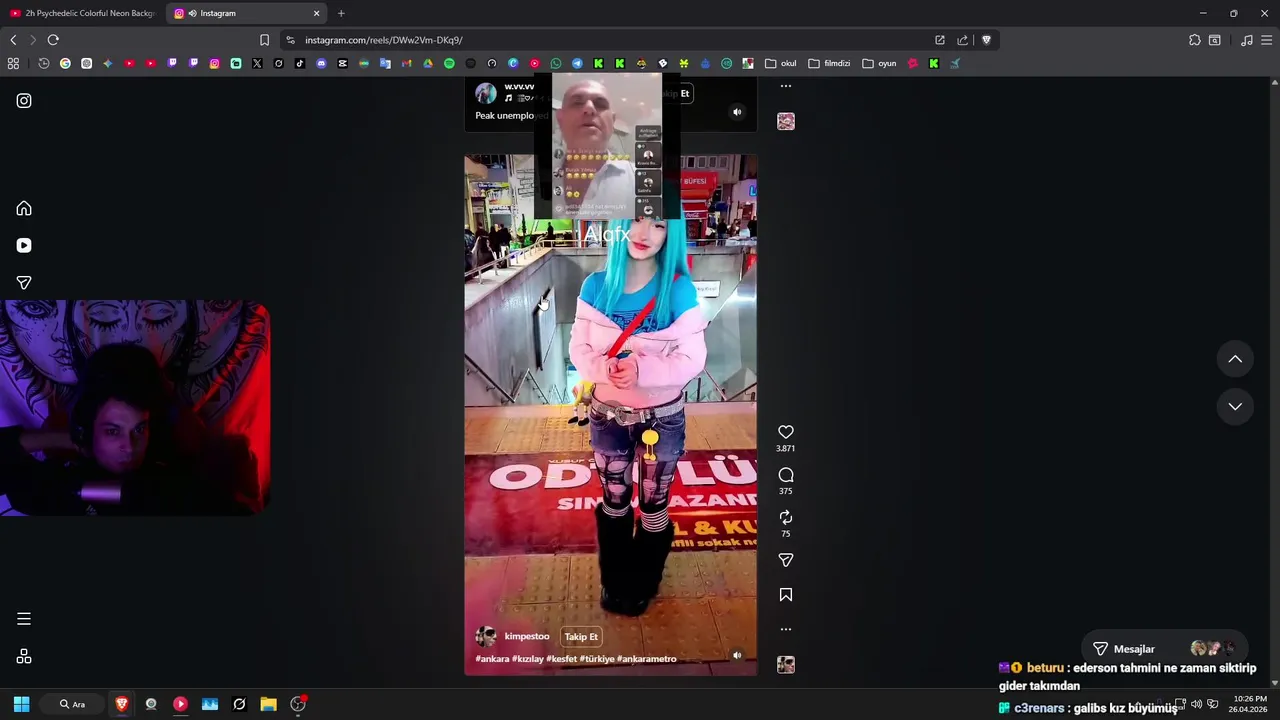The height and width of the screenshot is (720, 1280).
Task: Mute the kimpestoo reel audio
Action: point(737,656)
